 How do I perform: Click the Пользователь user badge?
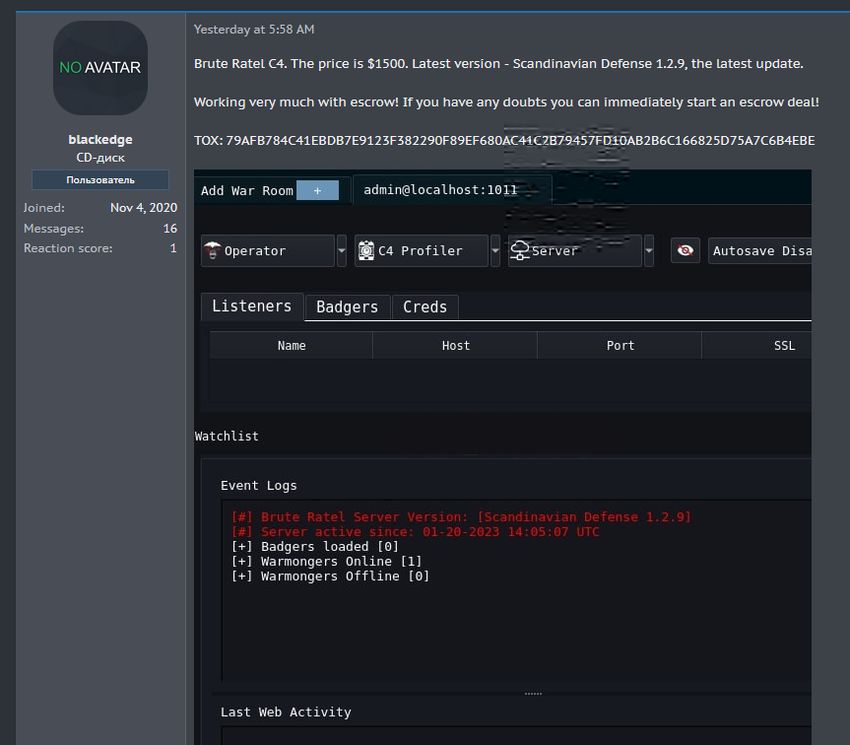tap(100, 180)
